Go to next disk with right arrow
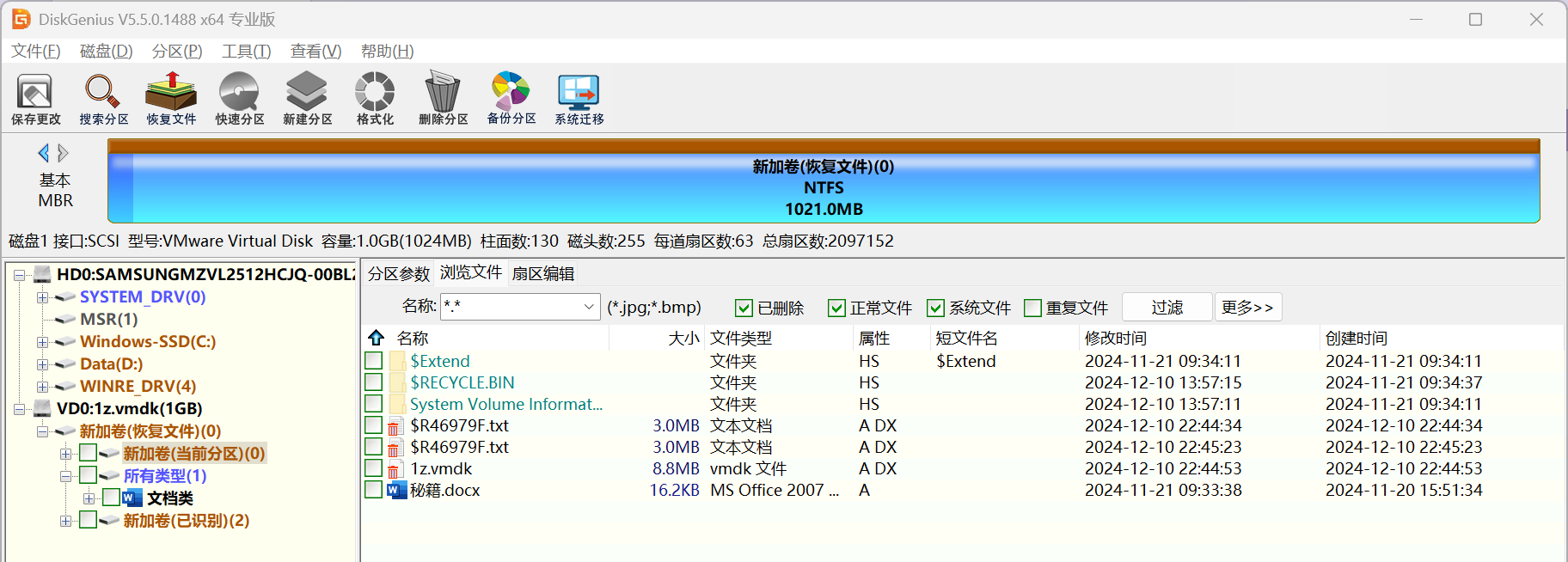Viewport: 1568px width, 562px height. 63,153
